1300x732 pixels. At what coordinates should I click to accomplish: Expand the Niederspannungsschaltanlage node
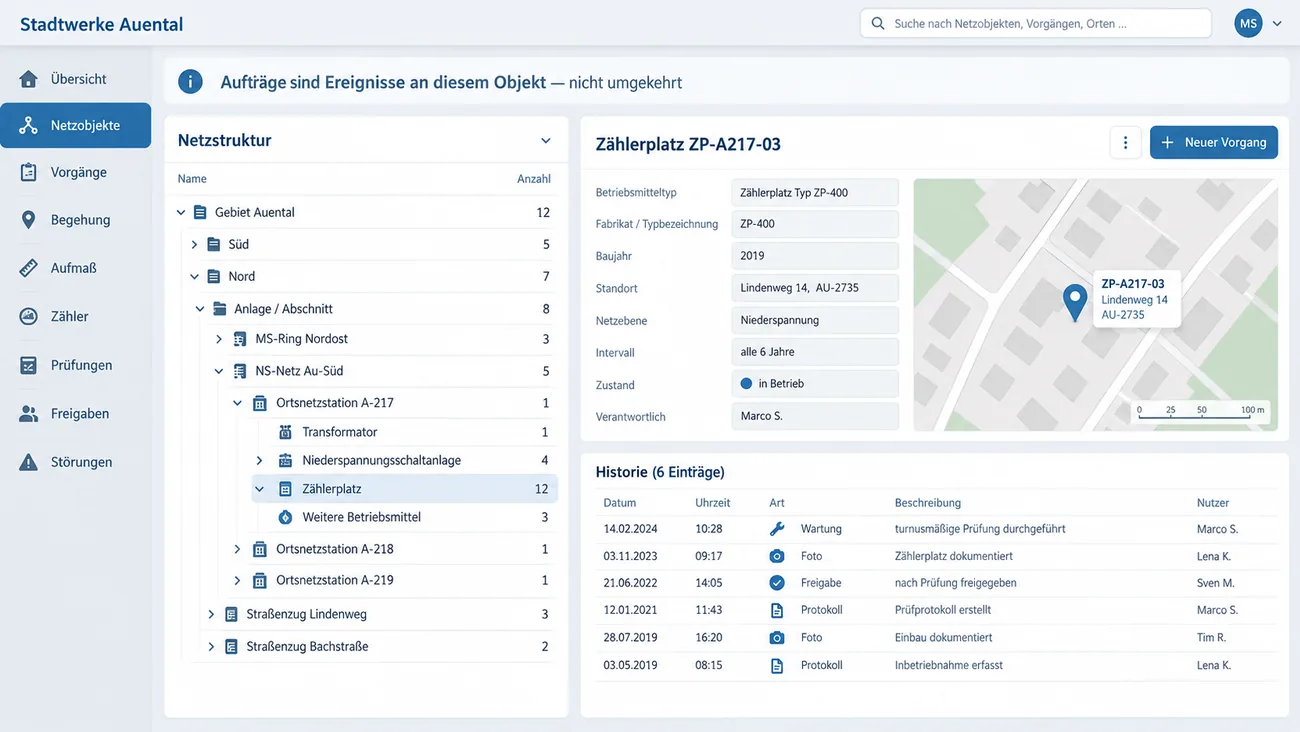pyautogui.click(x=259, y=461)
